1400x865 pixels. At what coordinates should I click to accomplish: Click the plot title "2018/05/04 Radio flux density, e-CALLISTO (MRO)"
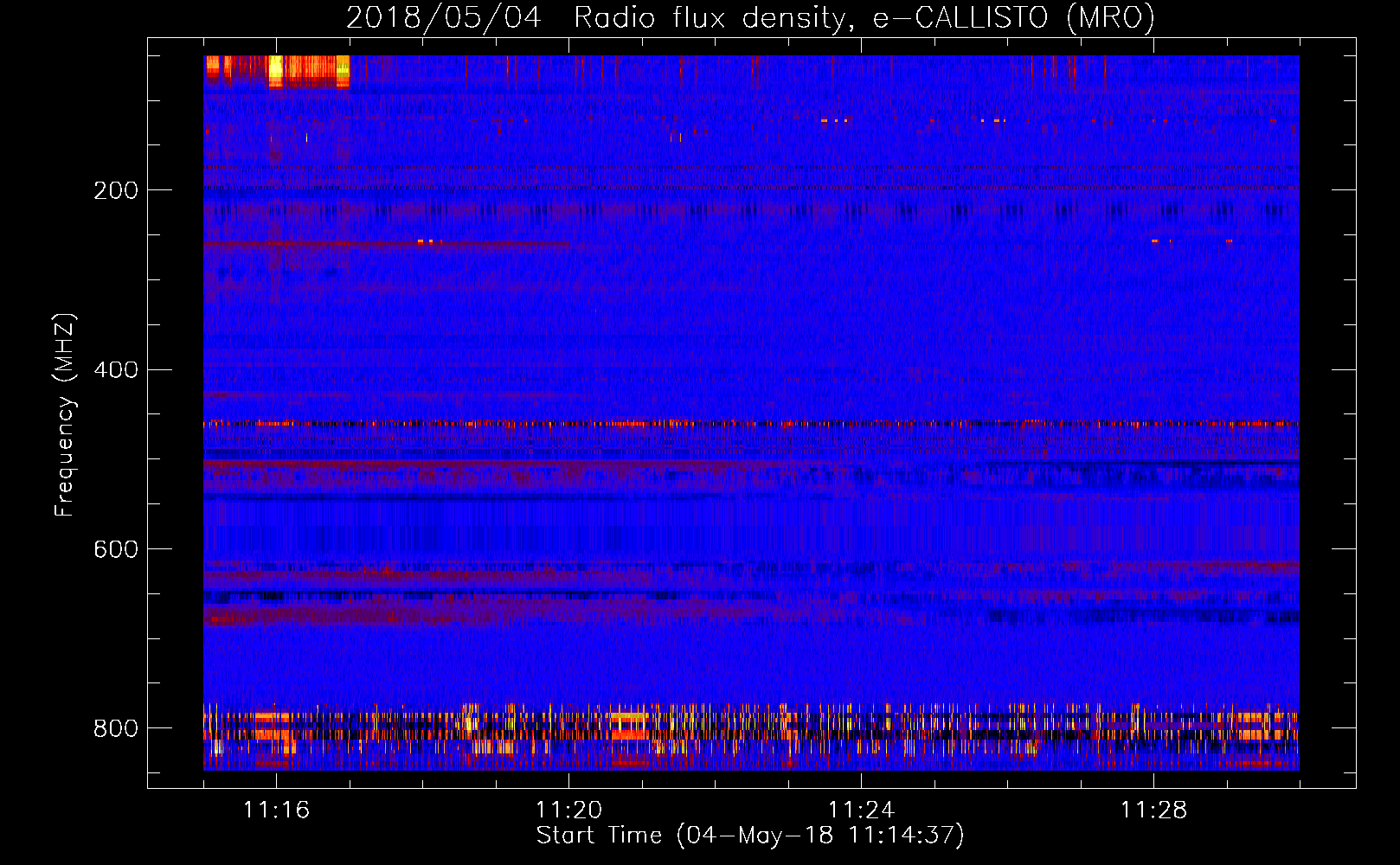(750, 17)
